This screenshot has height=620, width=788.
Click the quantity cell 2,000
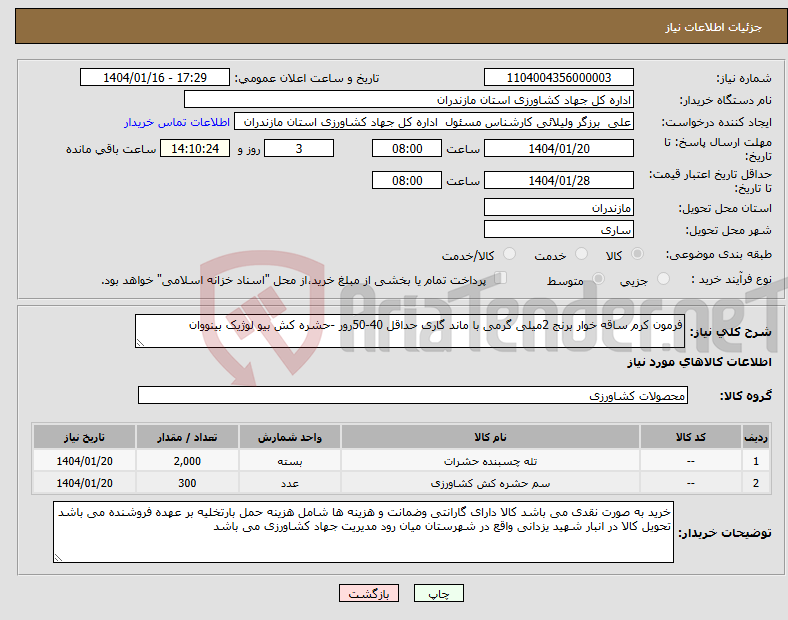[x=187, y=461]
